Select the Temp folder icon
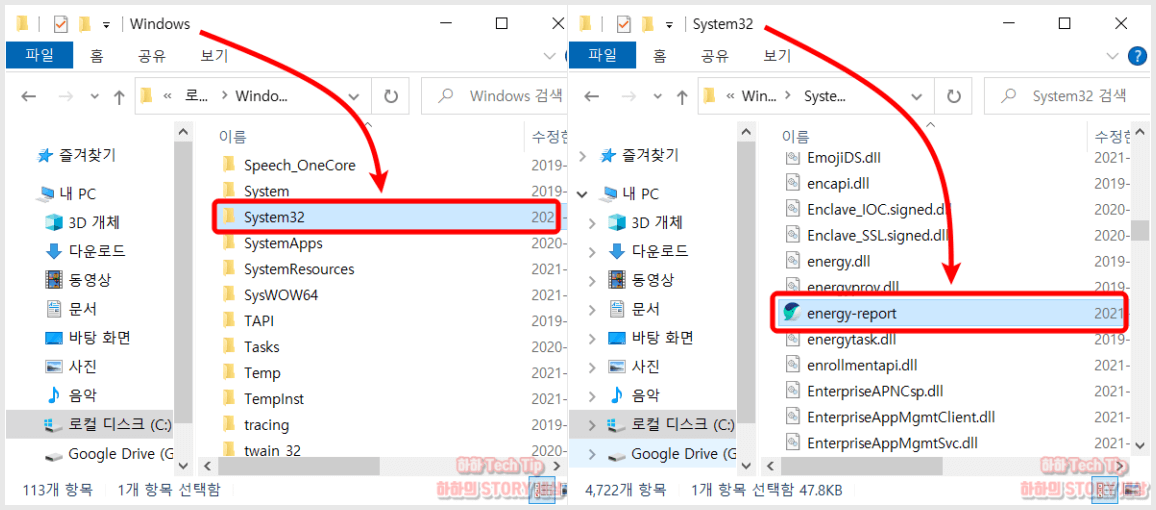 click(229, 372)
